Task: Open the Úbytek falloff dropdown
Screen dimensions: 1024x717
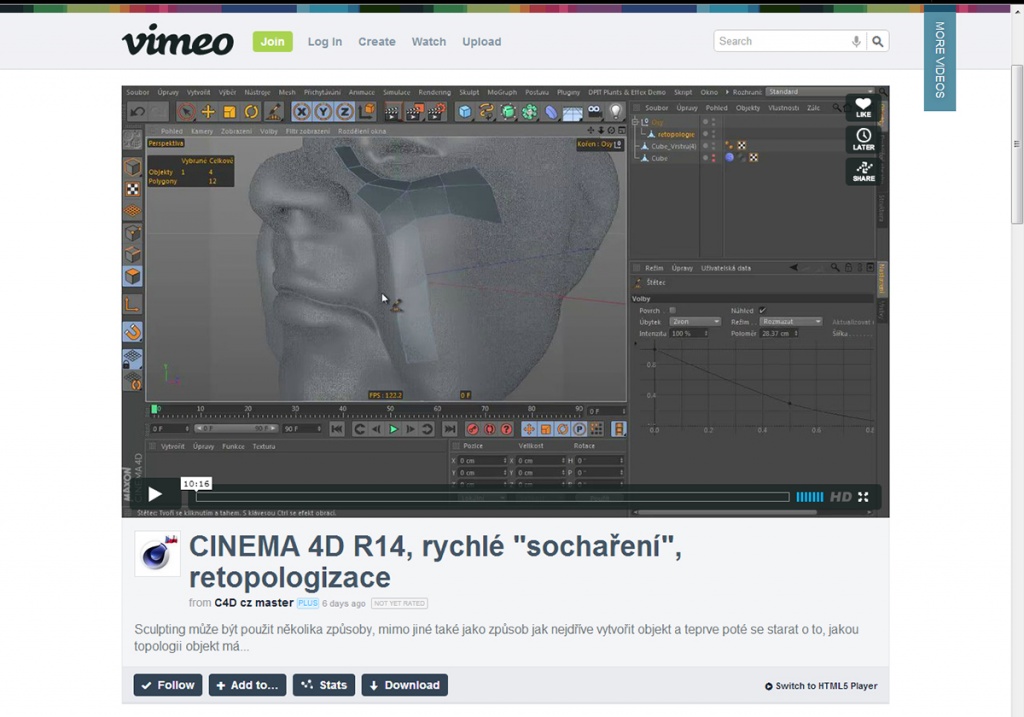Action: tap(695, 322)
